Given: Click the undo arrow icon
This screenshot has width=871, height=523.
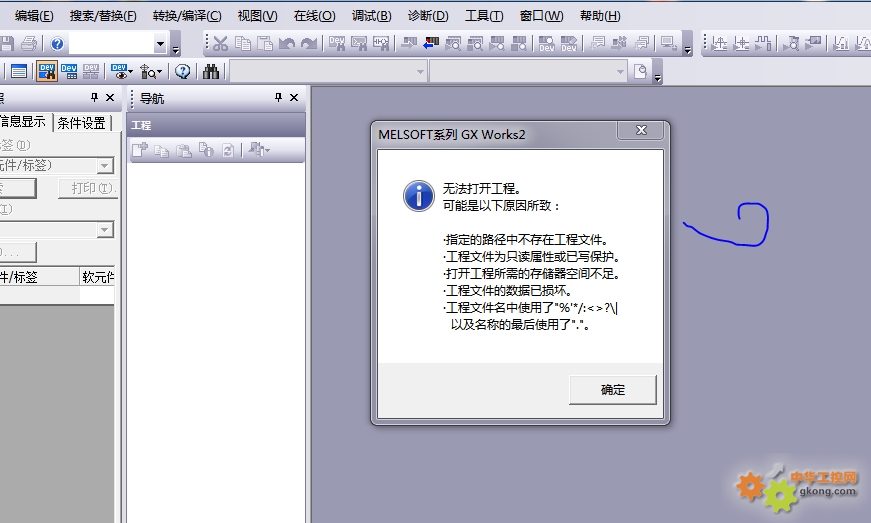Looking at the screenshot, I should coord(287,43).
